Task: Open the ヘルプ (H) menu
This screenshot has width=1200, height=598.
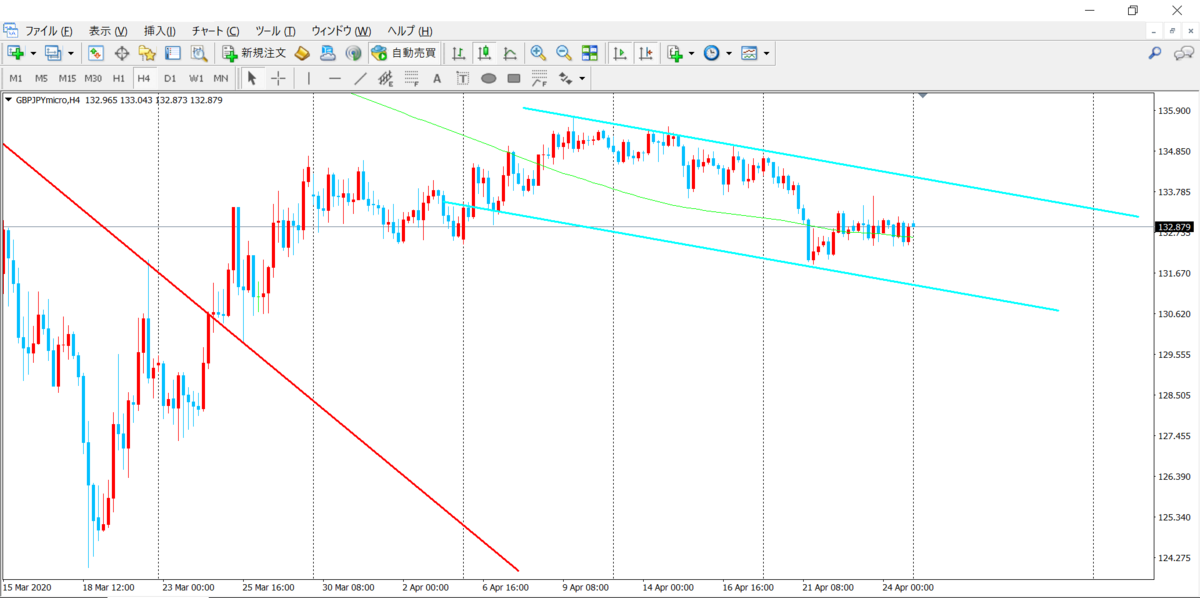Action: click(x=410, y=31)
